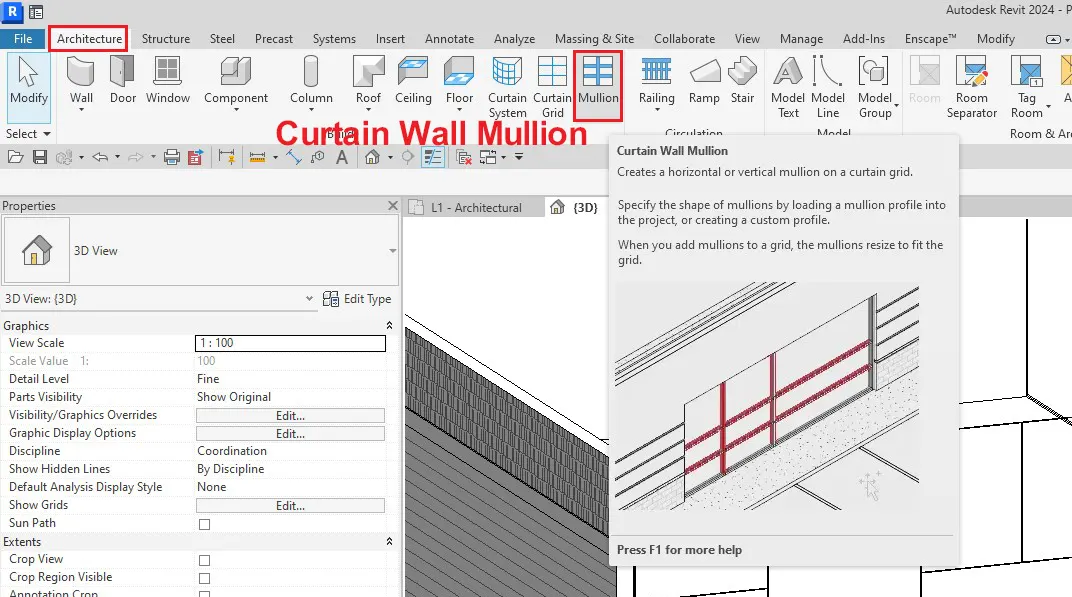Select the Railing tool
Image resolution: width=1072 pixels, height=597 pixels.
(x=656, y=81)
